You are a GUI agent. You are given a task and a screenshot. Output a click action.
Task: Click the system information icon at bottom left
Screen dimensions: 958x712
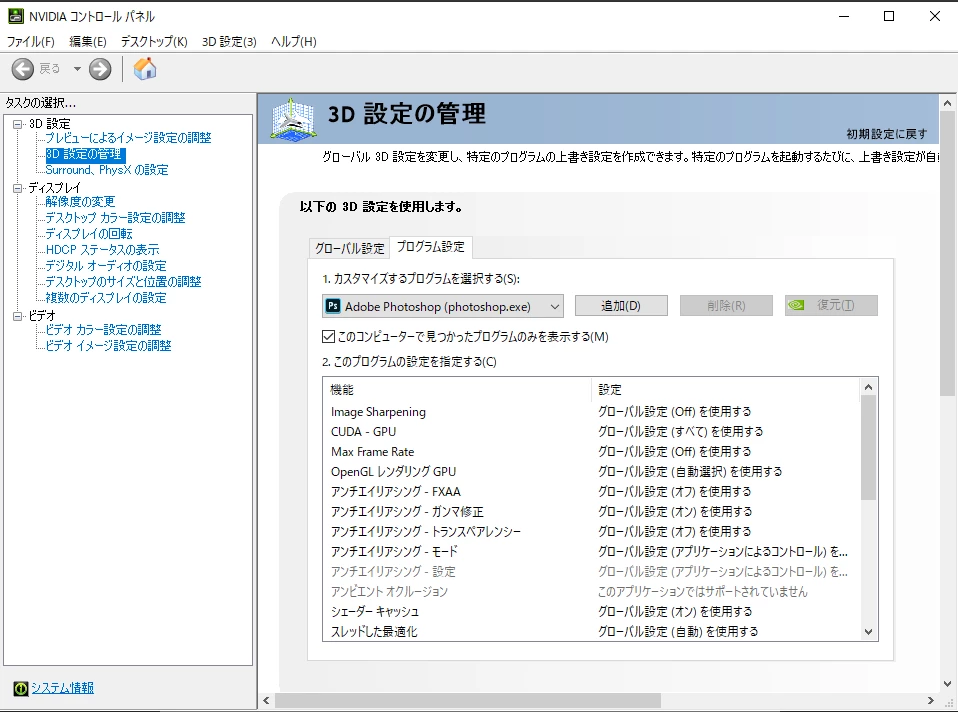pos(20,689)
